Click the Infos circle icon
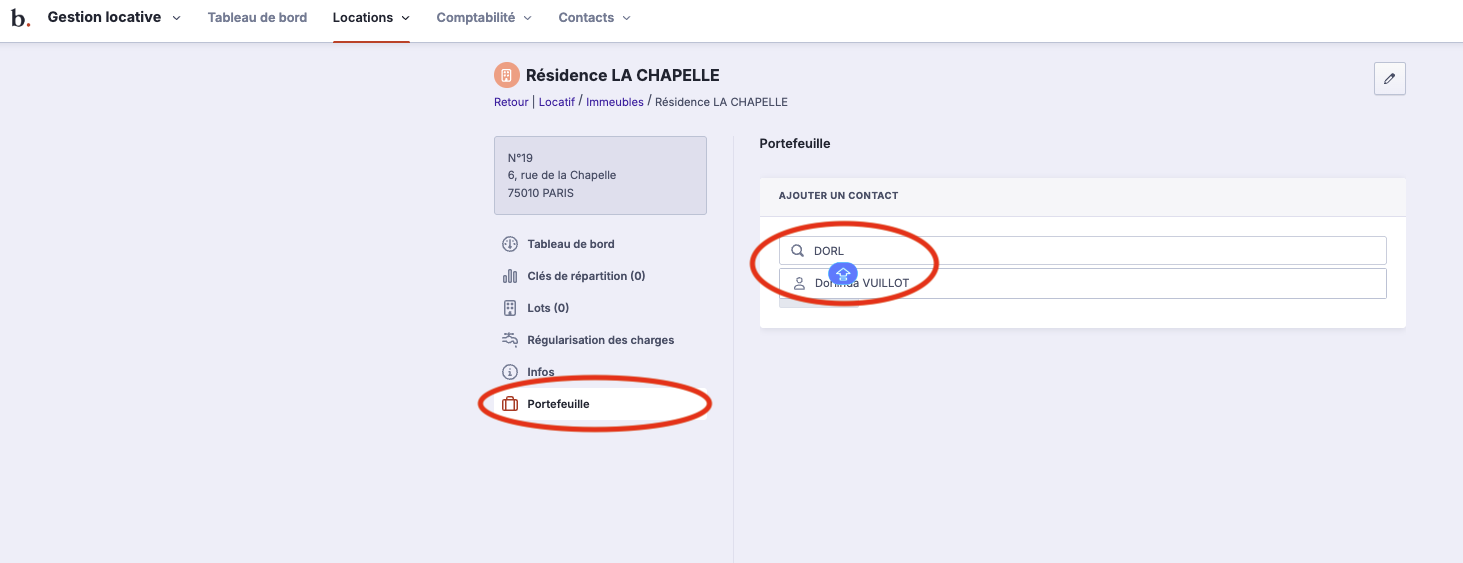This screenshot has height=563, width=1463. 509,372
